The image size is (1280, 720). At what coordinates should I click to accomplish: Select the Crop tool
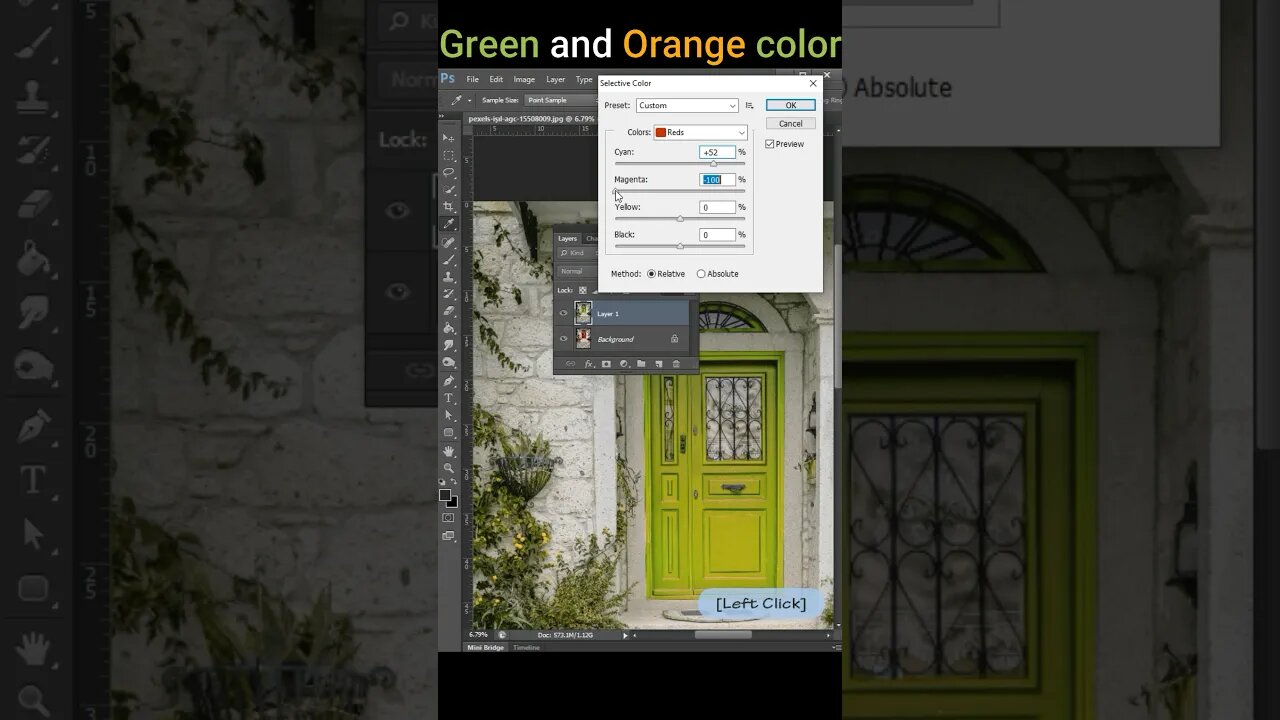point(449,207)
